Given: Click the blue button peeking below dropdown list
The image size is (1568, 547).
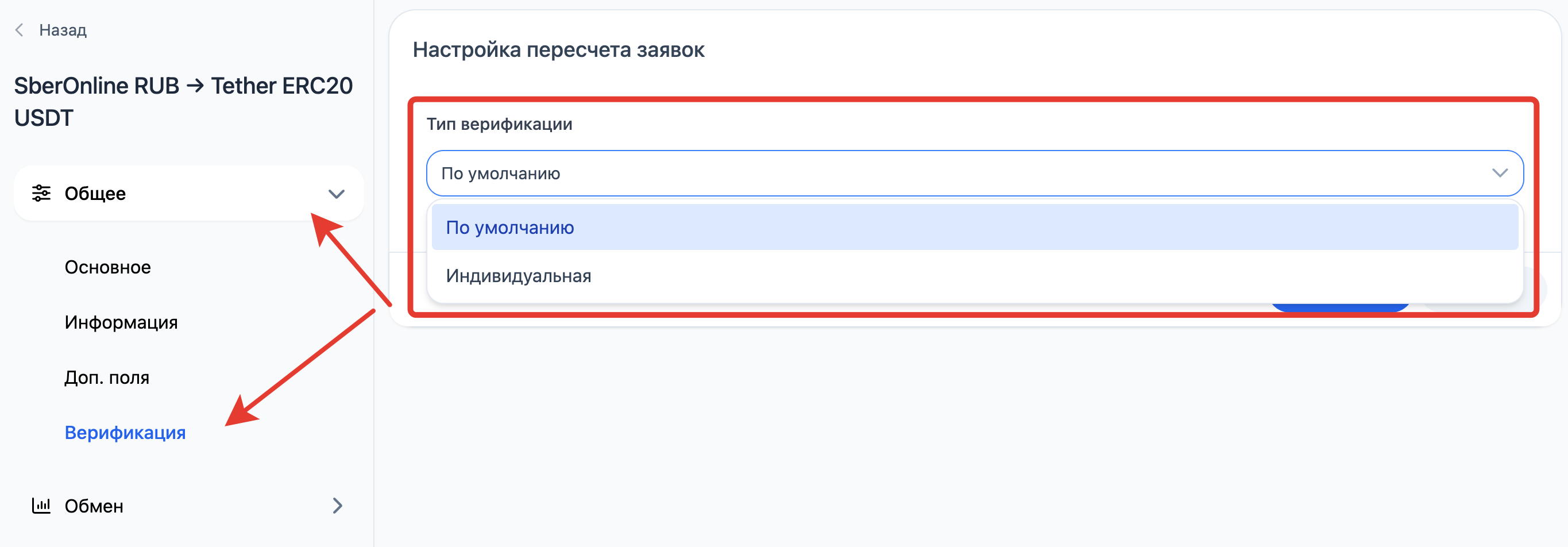Looking at the screenshot, I should coord(1339,307).
